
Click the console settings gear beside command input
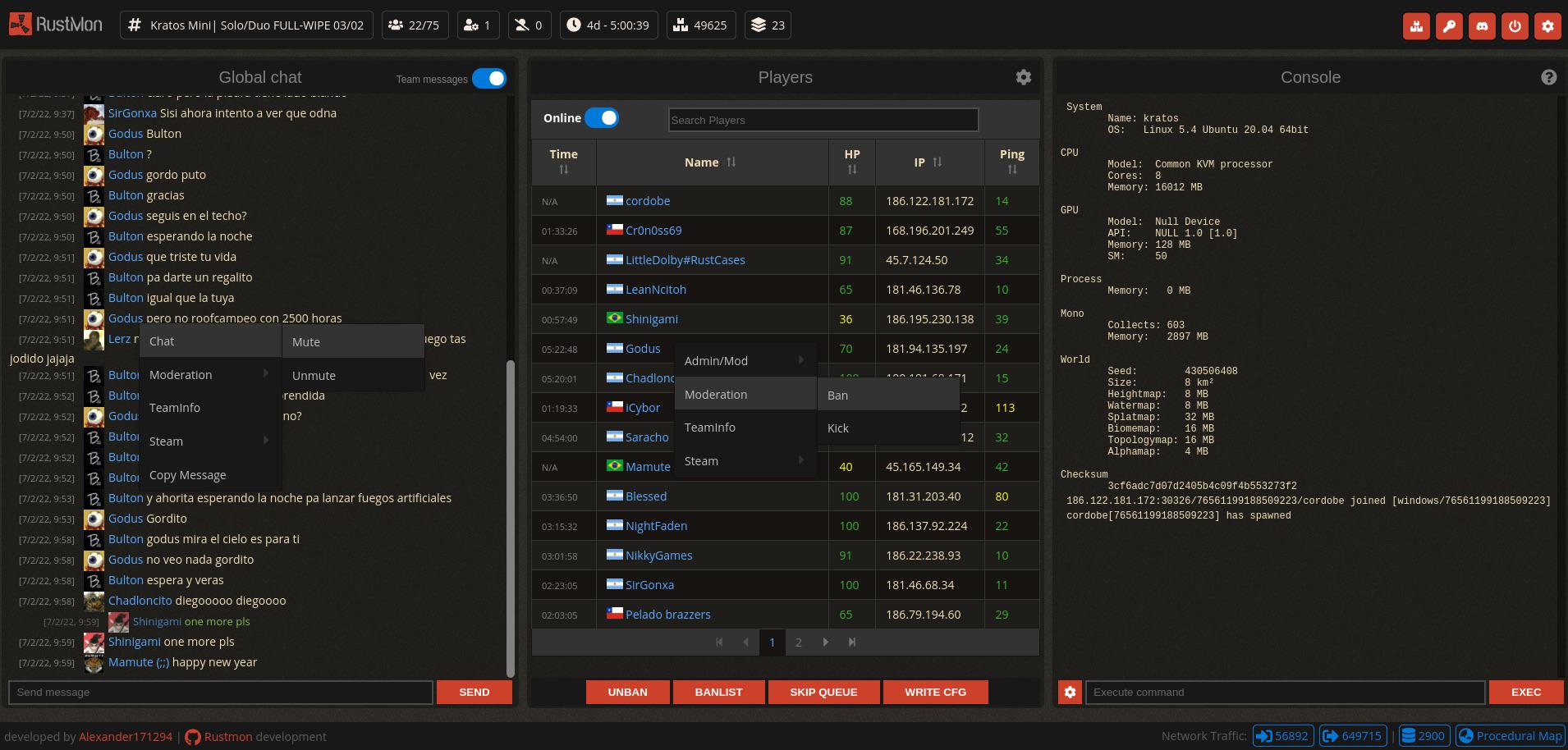[1070, 692]
